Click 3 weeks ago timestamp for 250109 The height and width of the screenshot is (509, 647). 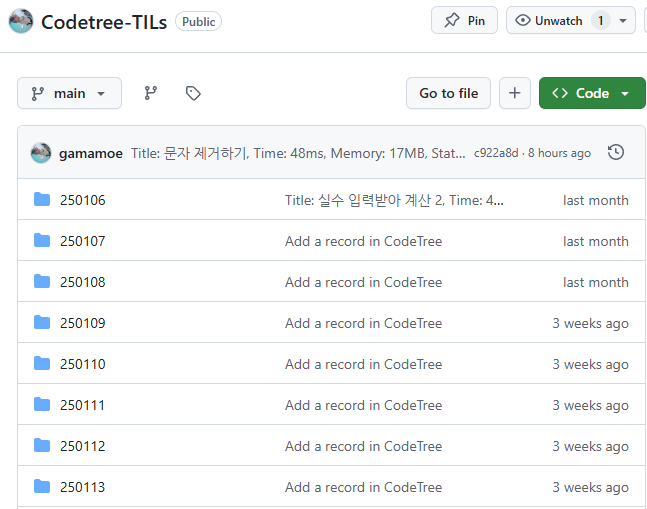pyautogui.click(x=590, y=323)
